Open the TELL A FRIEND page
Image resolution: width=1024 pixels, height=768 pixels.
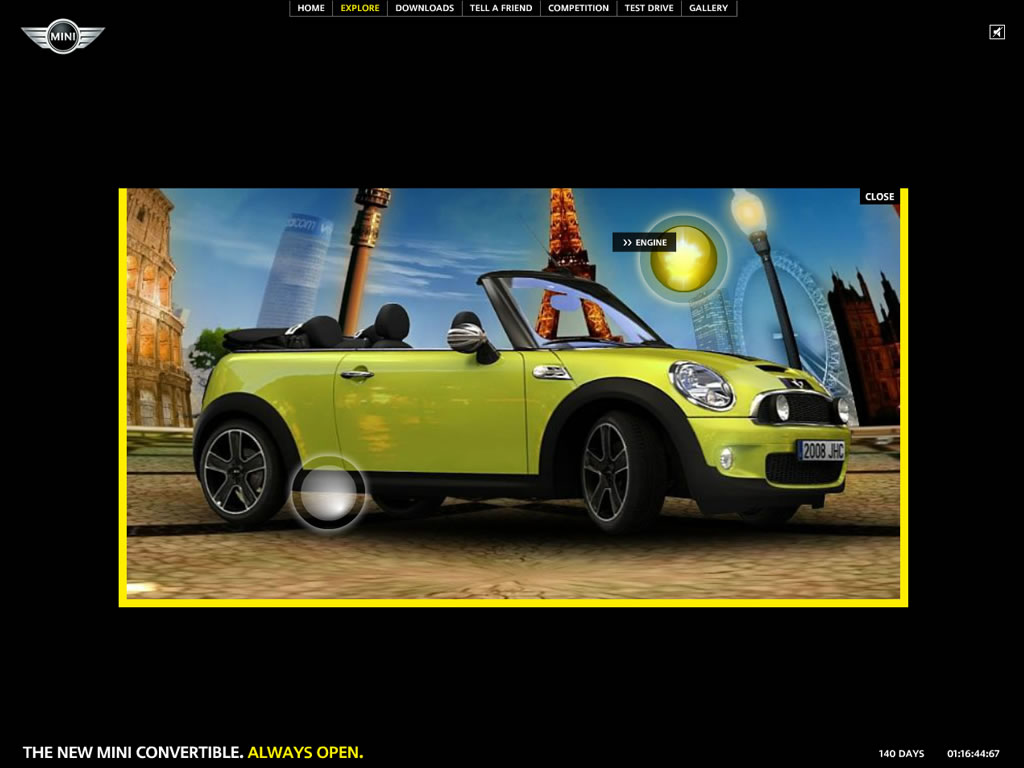coord(501,8)
